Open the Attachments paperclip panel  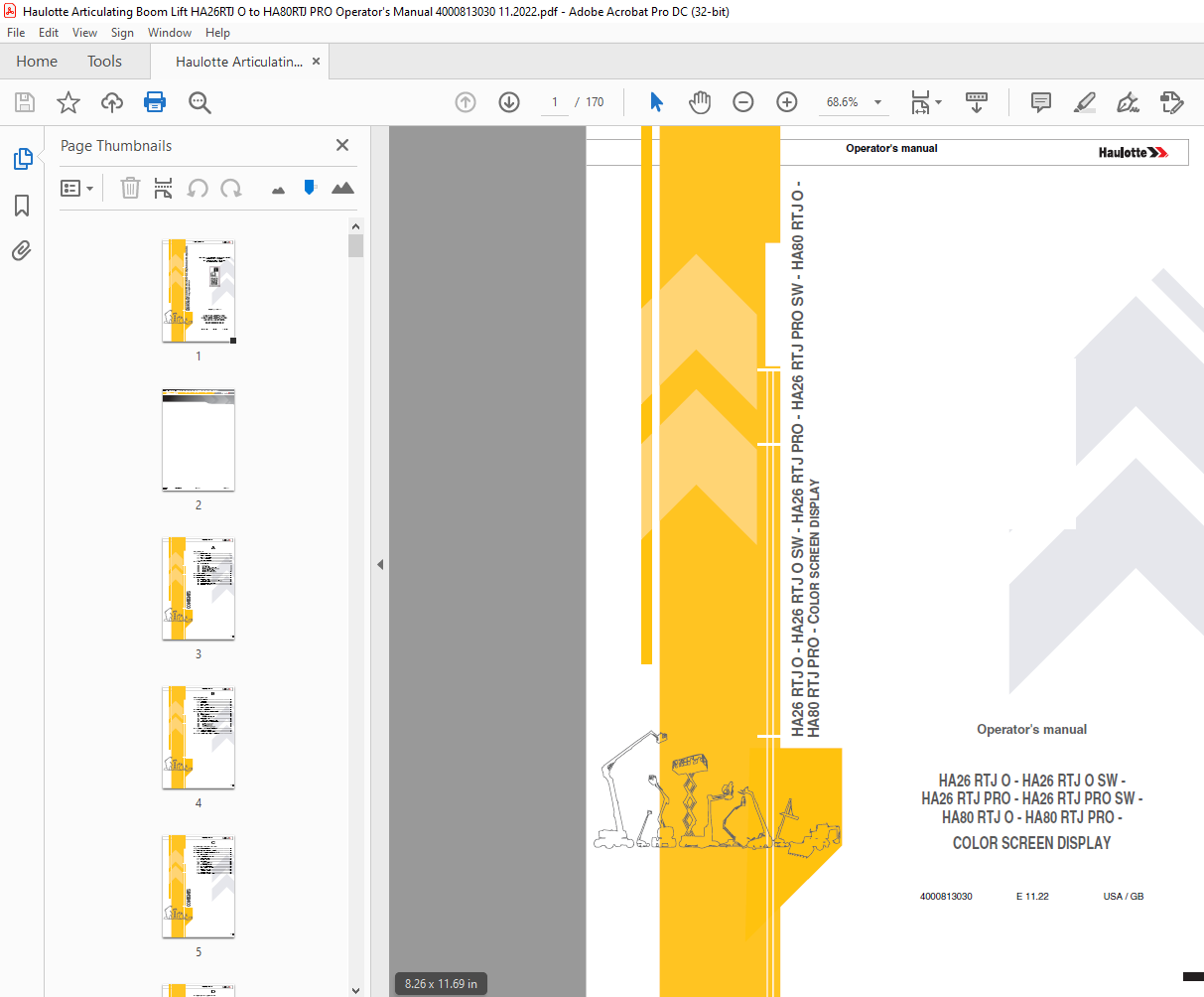pos(22,251)
